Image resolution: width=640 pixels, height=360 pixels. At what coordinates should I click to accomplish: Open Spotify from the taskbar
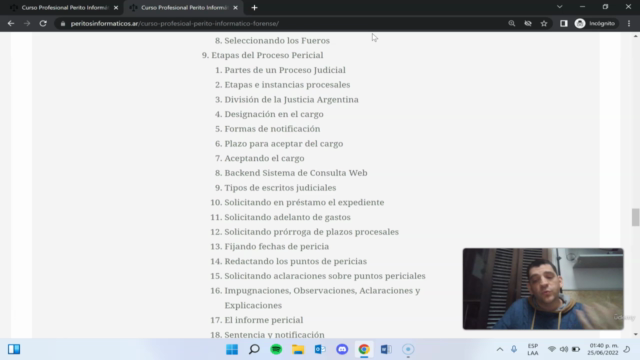276,349
